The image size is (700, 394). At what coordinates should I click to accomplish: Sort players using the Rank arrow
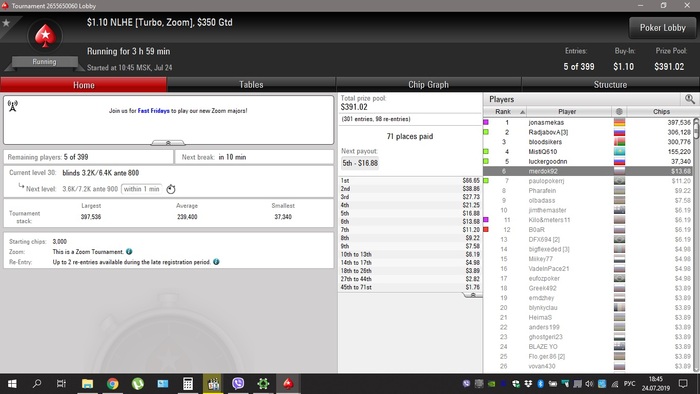(x=522, y=112)
